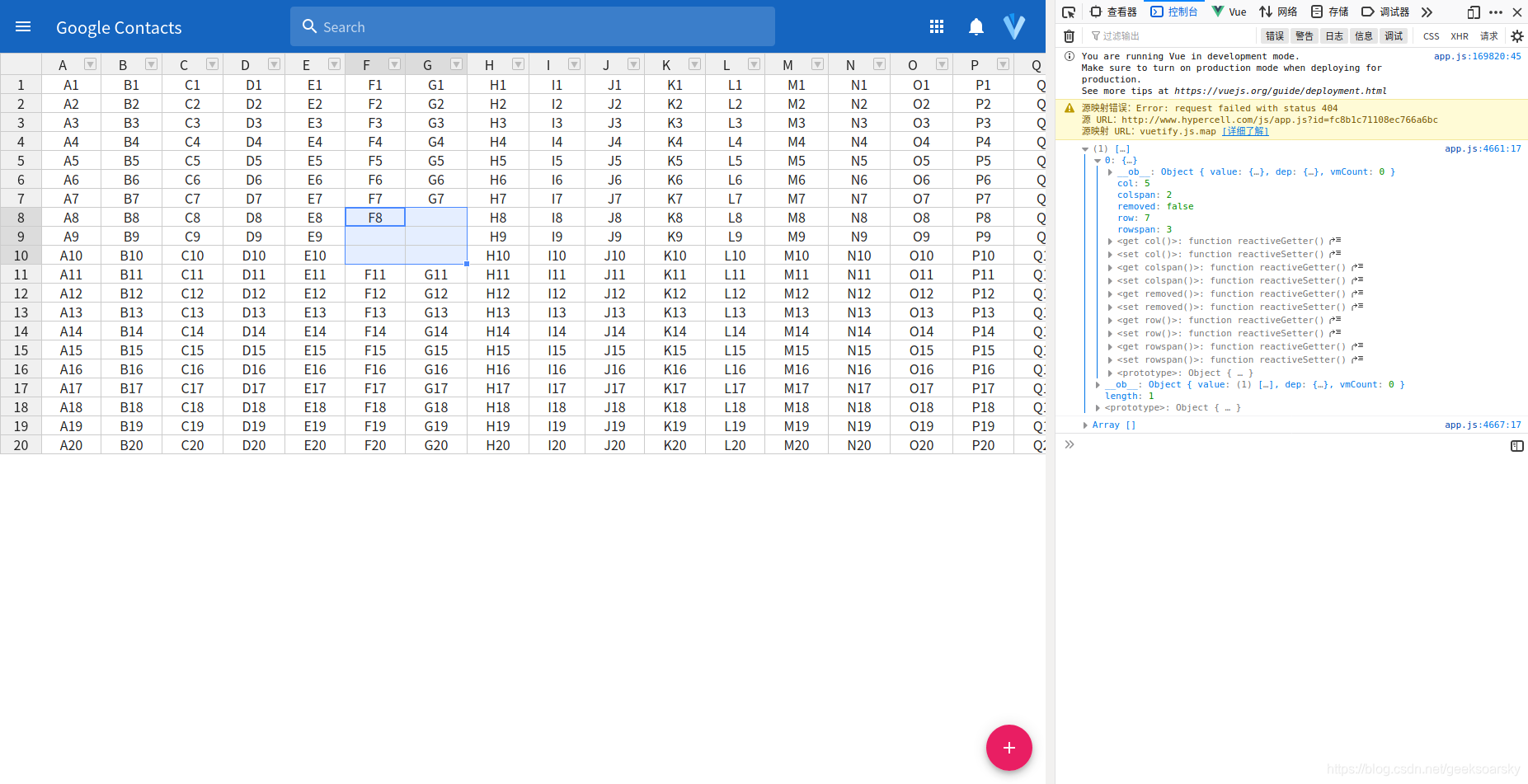Open column P filter dropdown
Viewport: 1528px width, 784px height.
1003,64
